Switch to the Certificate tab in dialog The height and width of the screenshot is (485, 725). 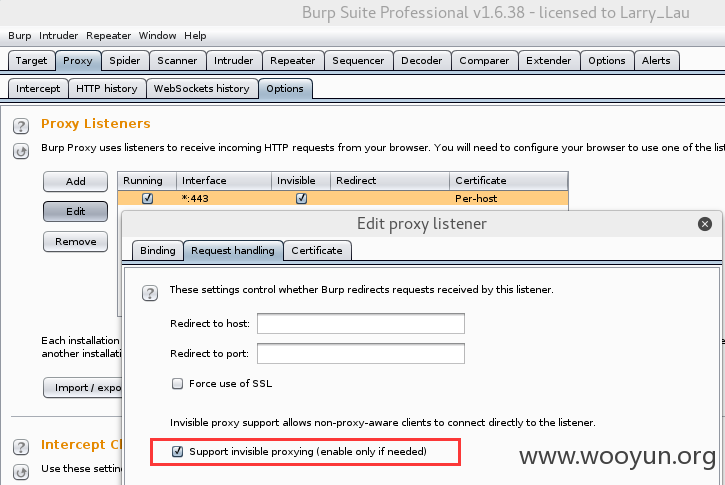click(317, 251)
